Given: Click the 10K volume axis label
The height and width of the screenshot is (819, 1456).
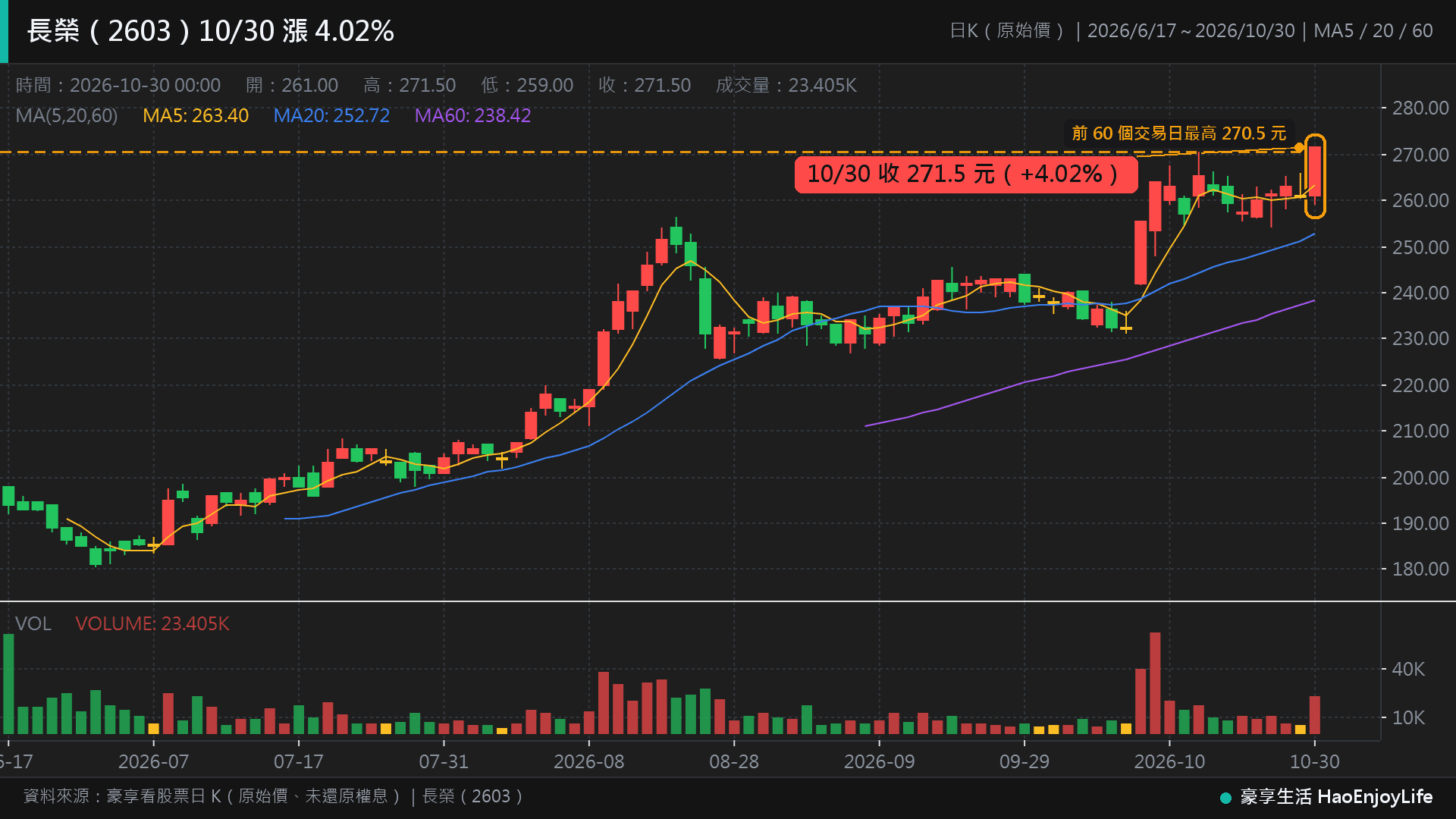Looking at the screenshot, I should tap(1408, 718).
